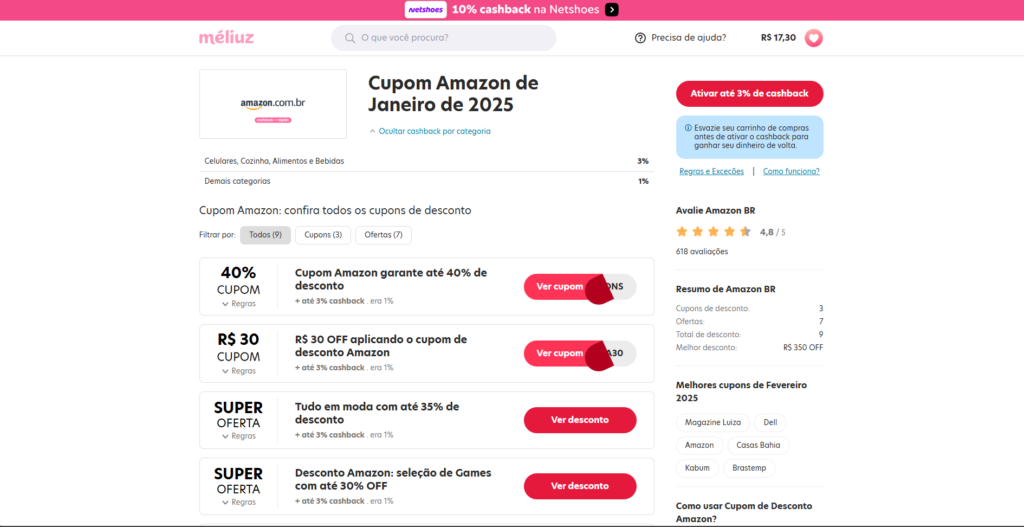Click the info icon in blue notice
The width and height of the screenshot is (1024, 527).
tap(688, 128)
